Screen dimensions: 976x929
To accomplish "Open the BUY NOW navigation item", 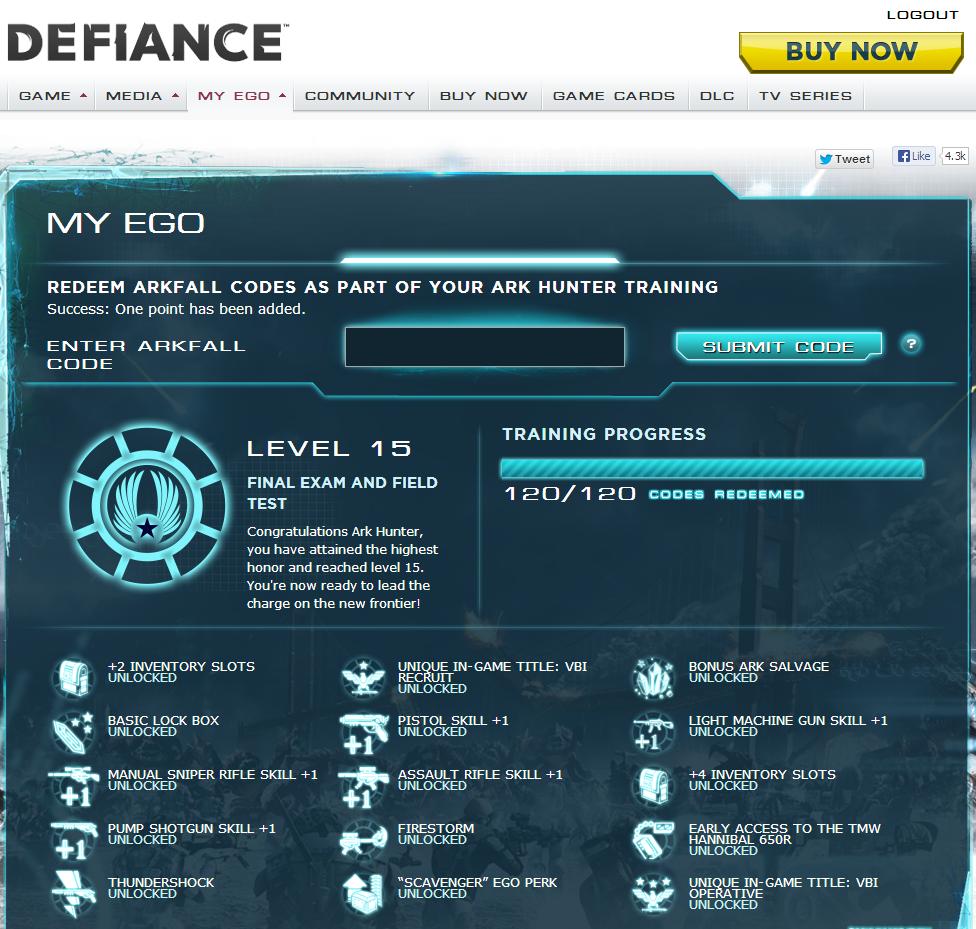I will [484, 96].
